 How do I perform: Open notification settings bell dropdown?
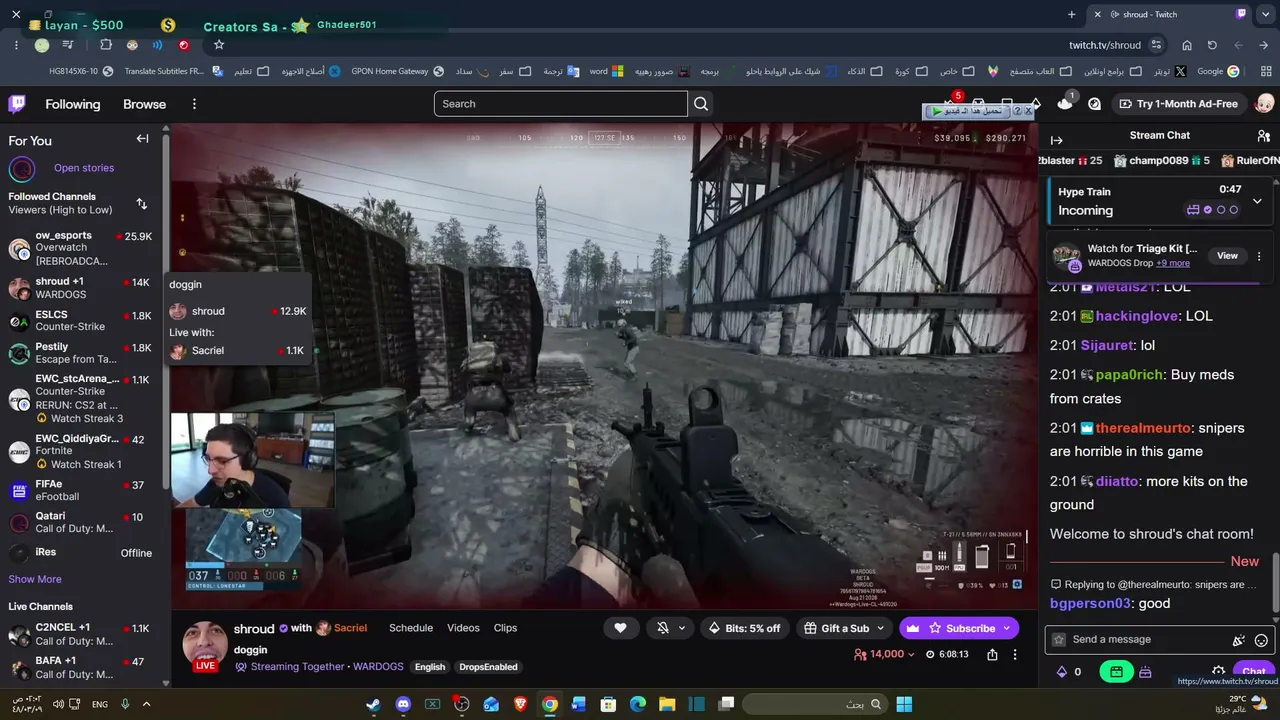(670, 628)
